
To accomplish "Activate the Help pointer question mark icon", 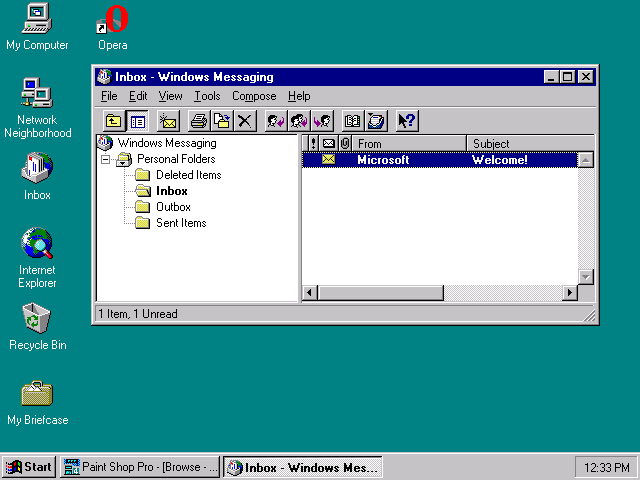I will tap(407, 121).
